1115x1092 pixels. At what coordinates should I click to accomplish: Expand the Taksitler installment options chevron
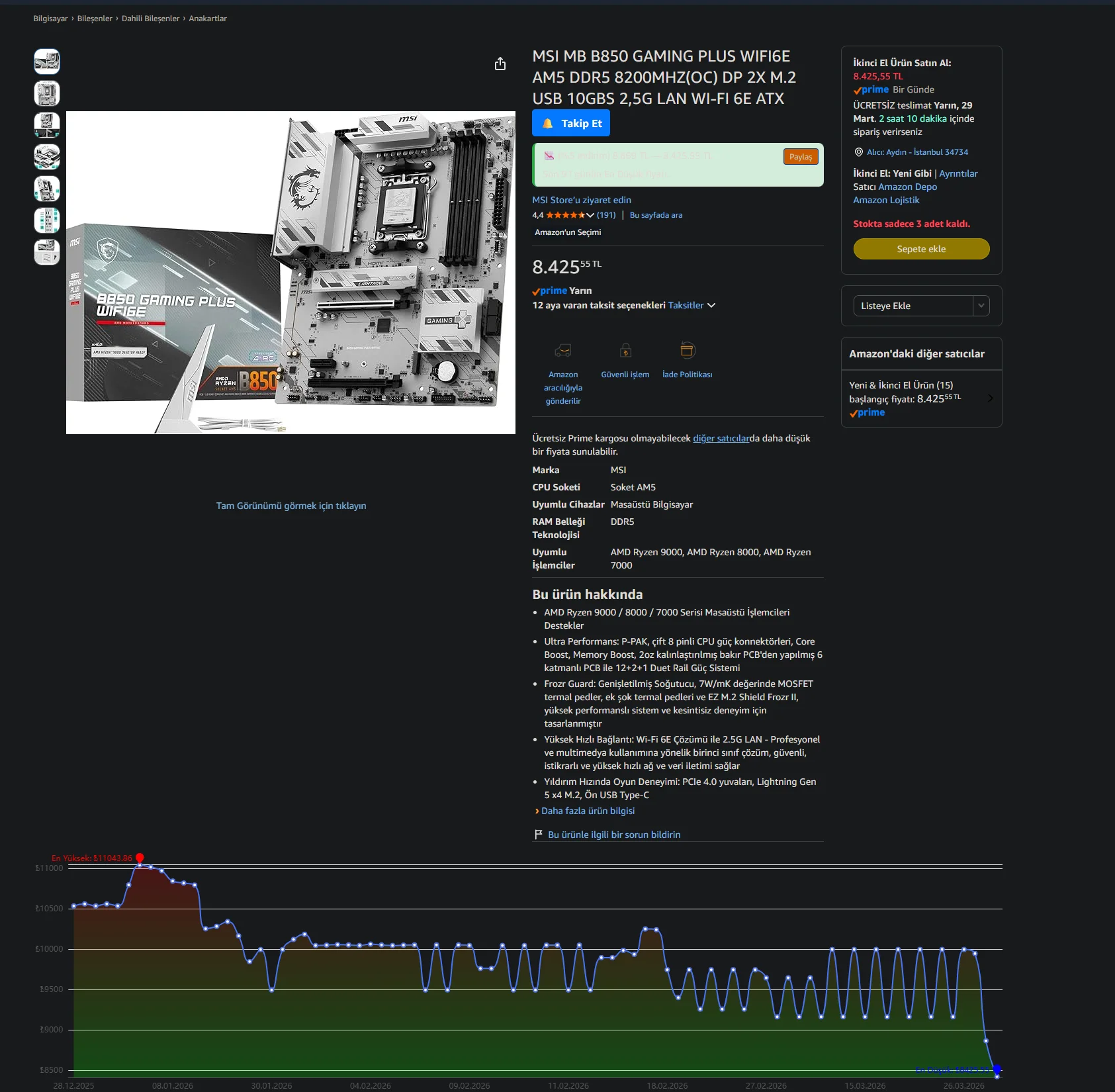pos(711,305)
